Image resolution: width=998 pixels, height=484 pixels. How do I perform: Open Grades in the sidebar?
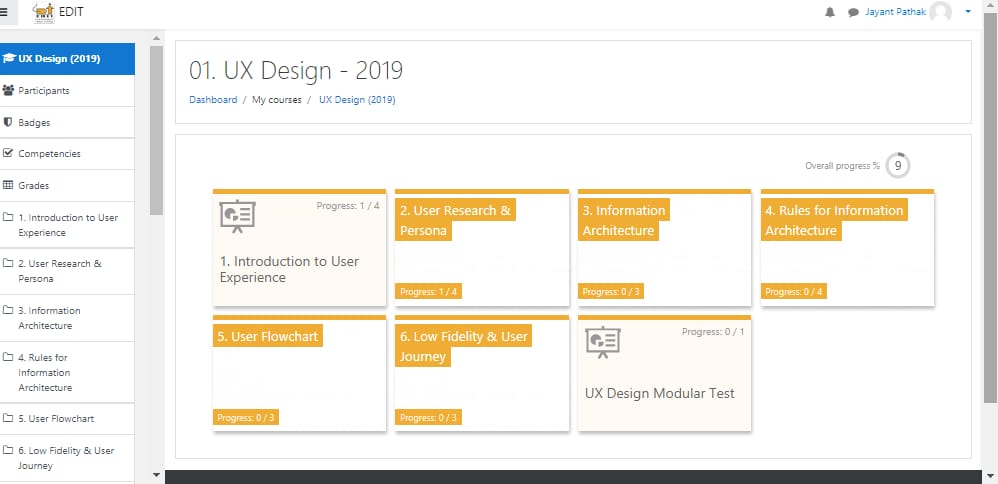click(33, 186)
